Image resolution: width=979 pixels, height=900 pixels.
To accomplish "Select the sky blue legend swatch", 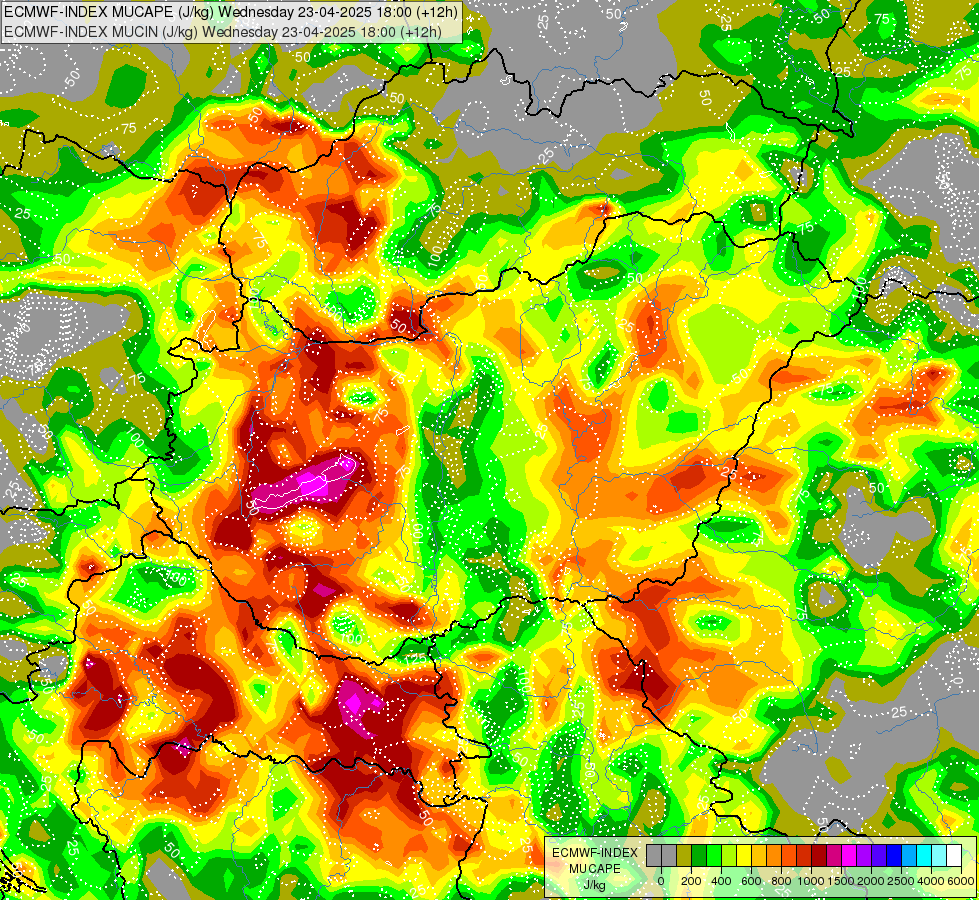I will click(910, 856).
